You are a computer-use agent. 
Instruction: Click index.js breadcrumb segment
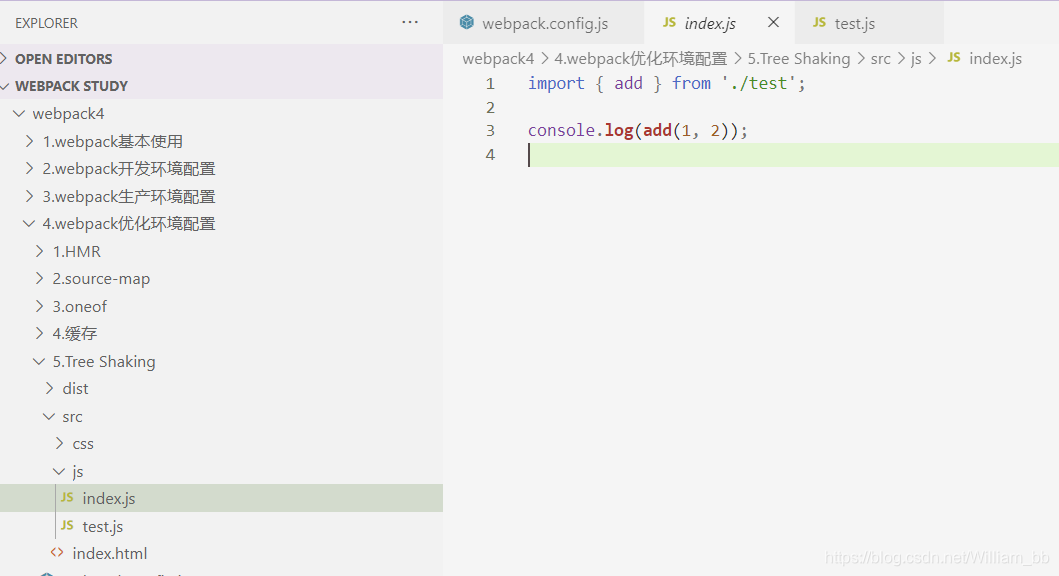[x=996, y=59]
